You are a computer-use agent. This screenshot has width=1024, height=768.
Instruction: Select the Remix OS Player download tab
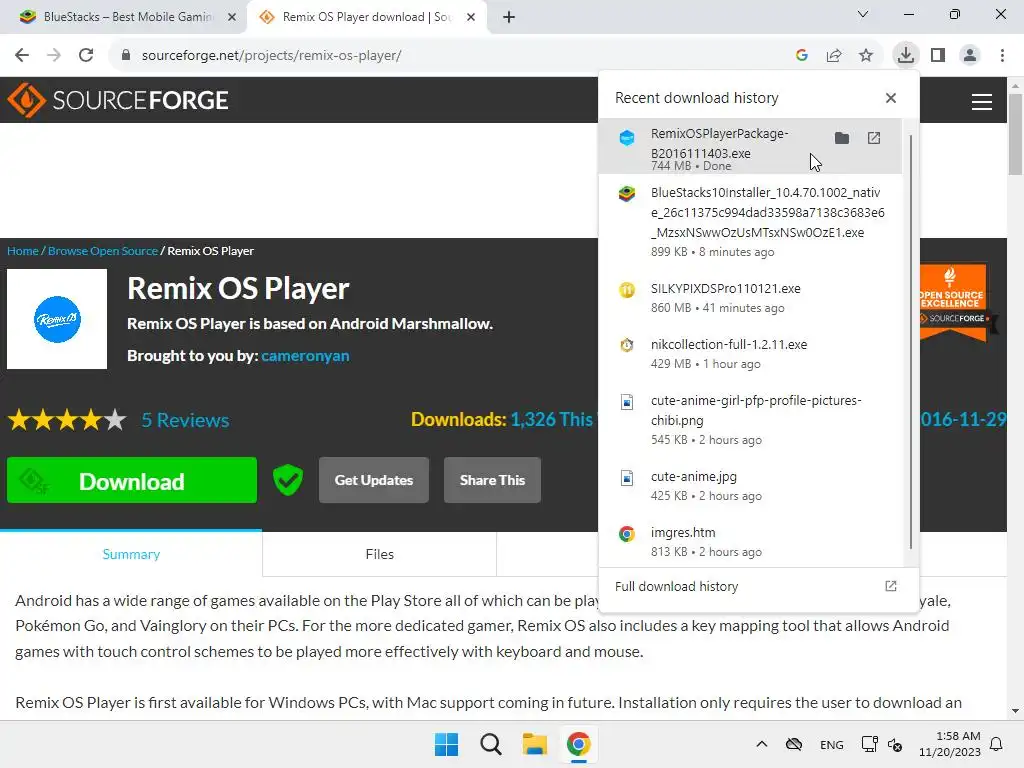tap(366, 17)
